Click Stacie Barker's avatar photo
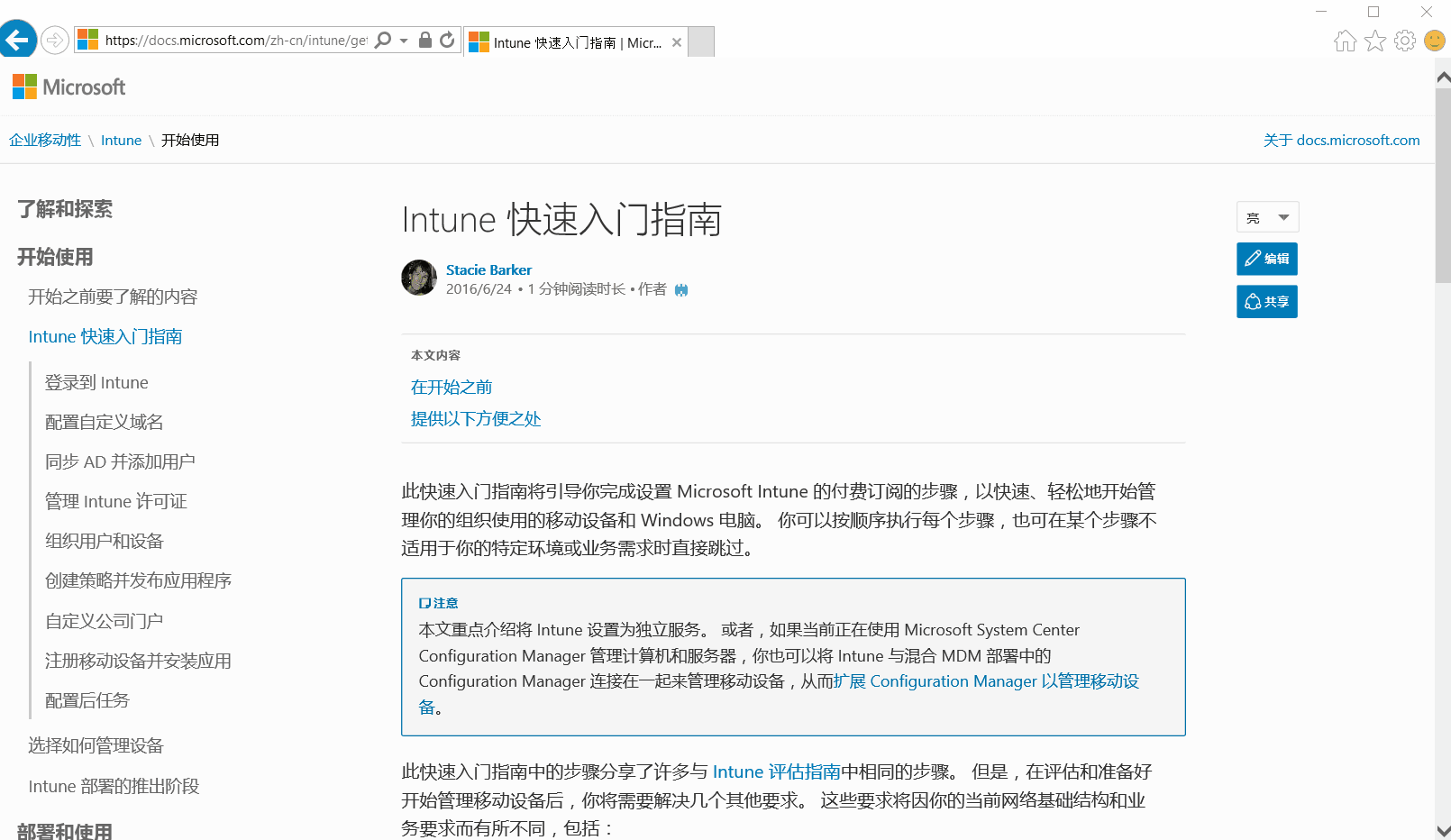The height and width of the screenshot is (840, 1451). pos(419,278)
